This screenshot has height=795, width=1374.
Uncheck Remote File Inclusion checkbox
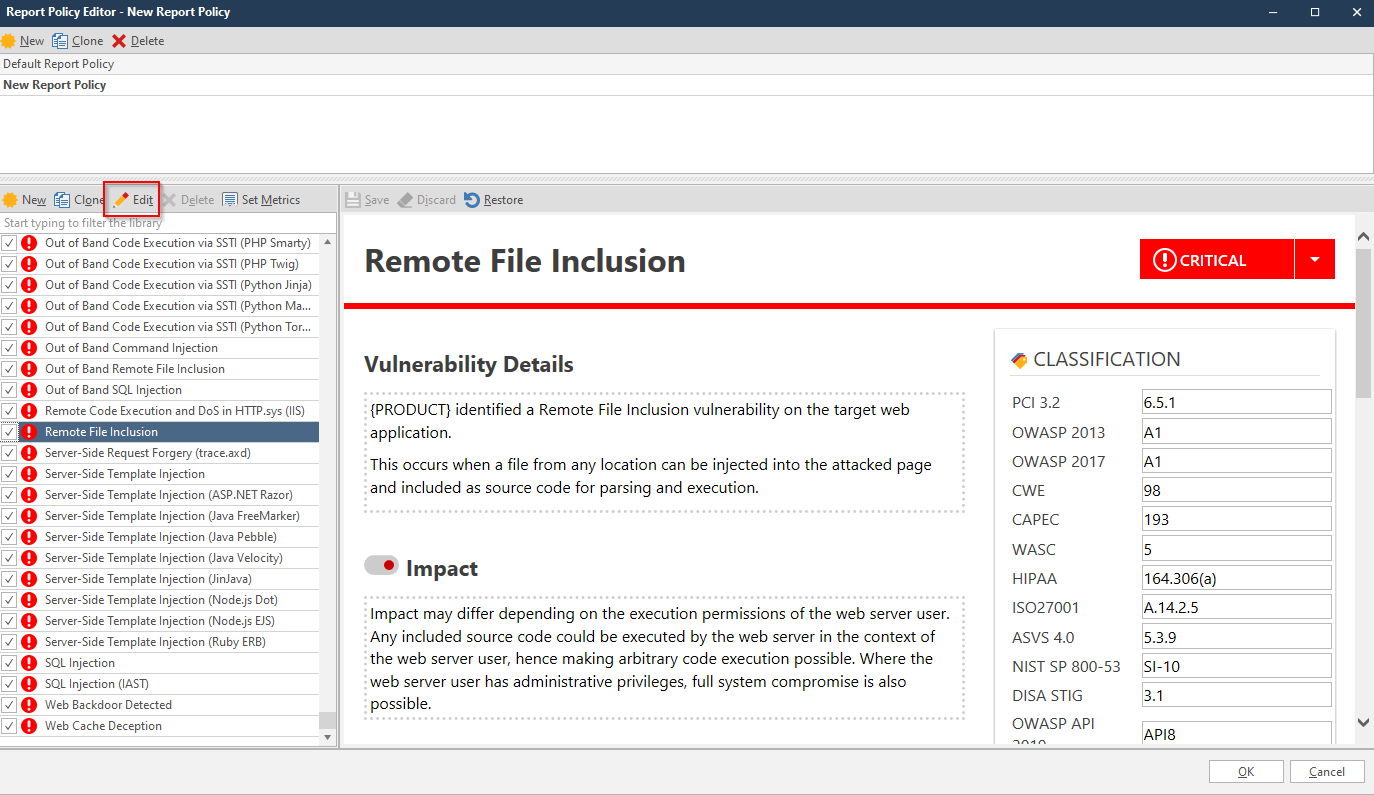(x=9, y=432)
